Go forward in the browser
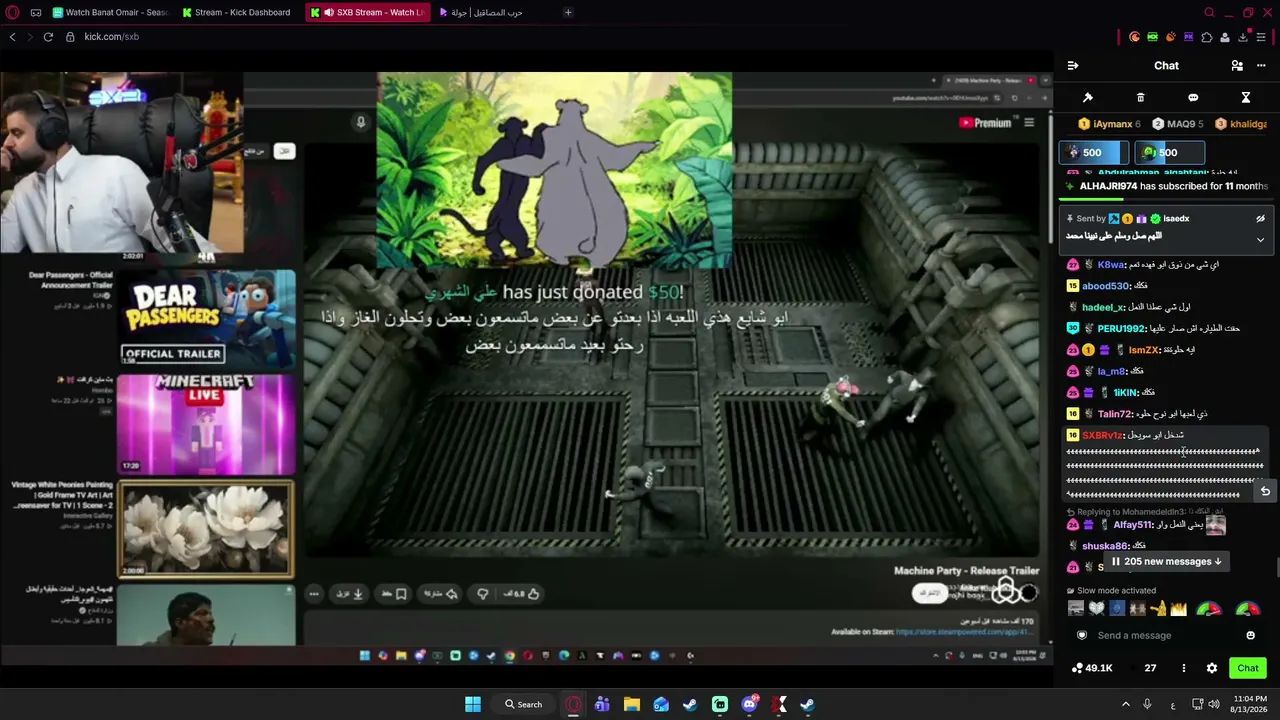This screenshot has height=720, width=1280. 30,37
